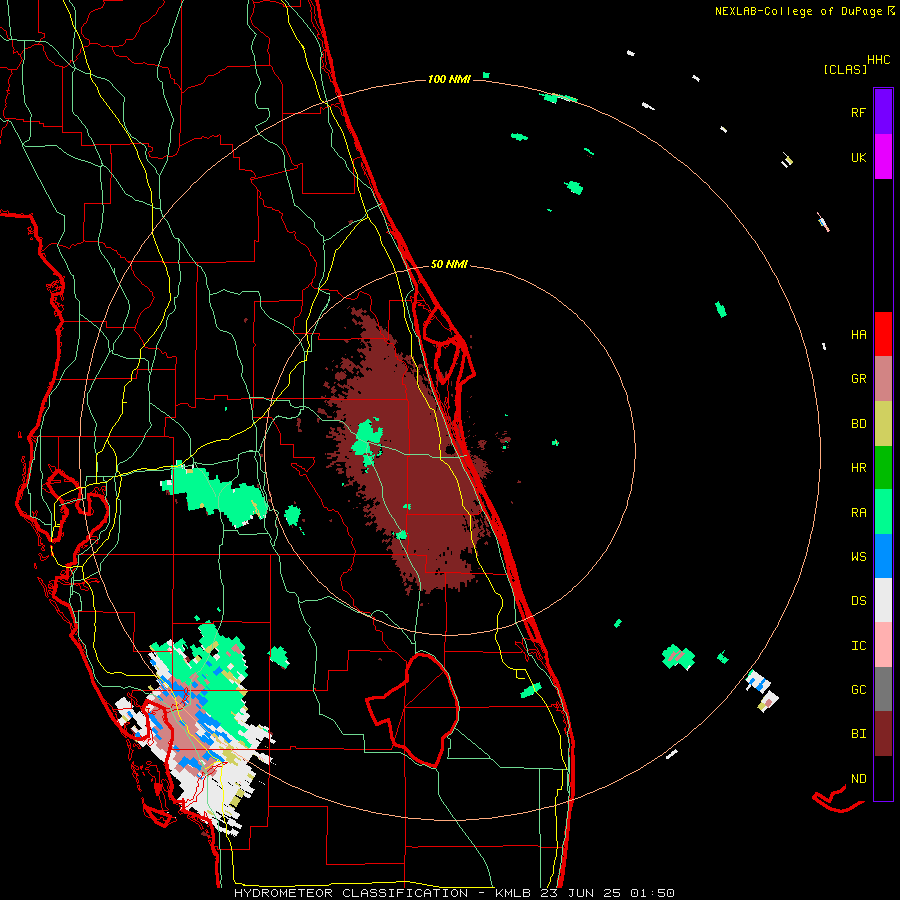Select the "BI" legend label
Screen dimensions: 900x900
point(858,734)
